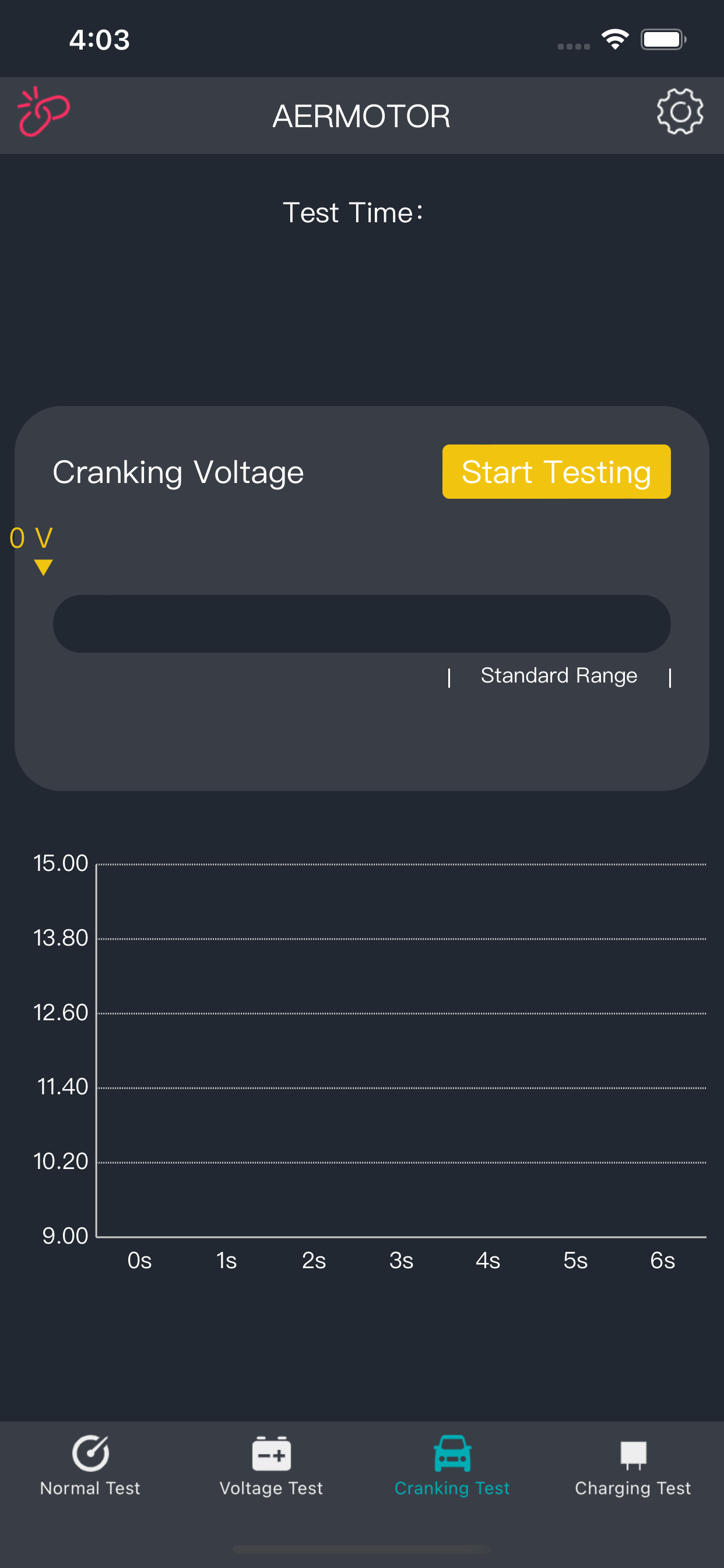This screenshot has height=1568, width=724.
Task: Tap the red broken-link connection icon
Action: point(43,112)
